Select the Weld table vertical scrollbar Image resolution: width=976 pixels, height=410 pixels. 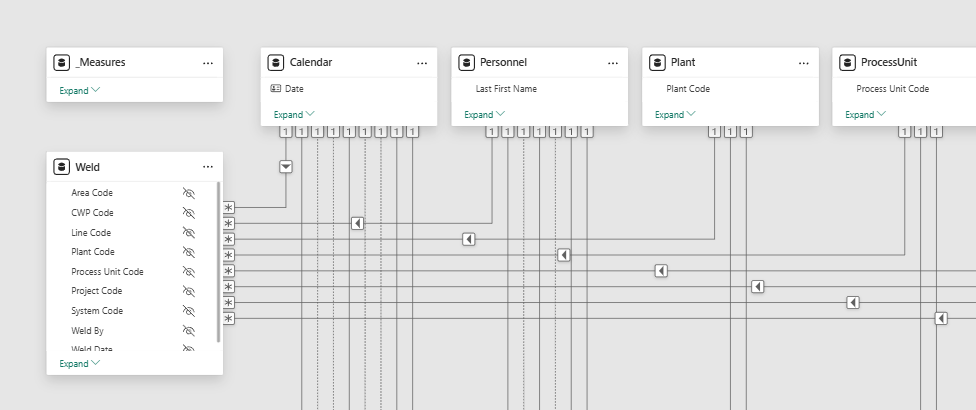click(x=218, y=262)
